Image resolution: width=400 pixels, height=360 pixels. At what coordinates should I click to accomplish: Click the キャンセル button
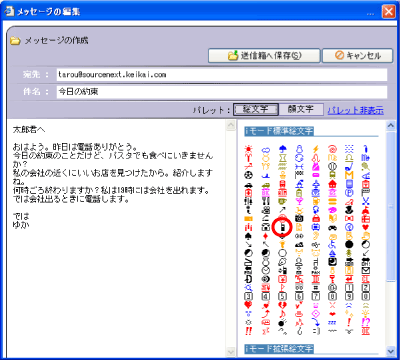[x=358, y=56]
